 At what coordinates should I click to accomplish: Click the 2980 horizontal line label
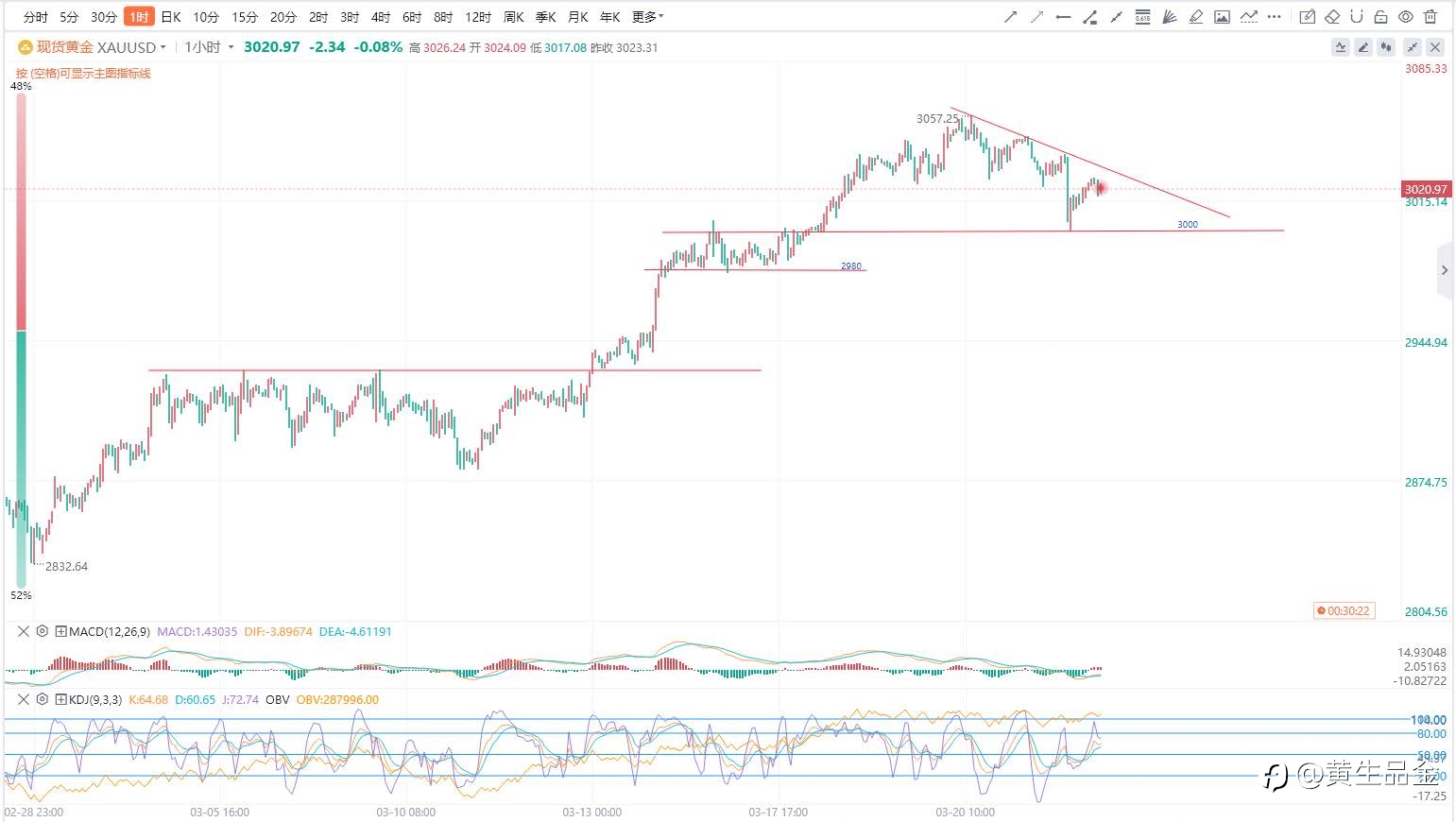pos(851,265)
